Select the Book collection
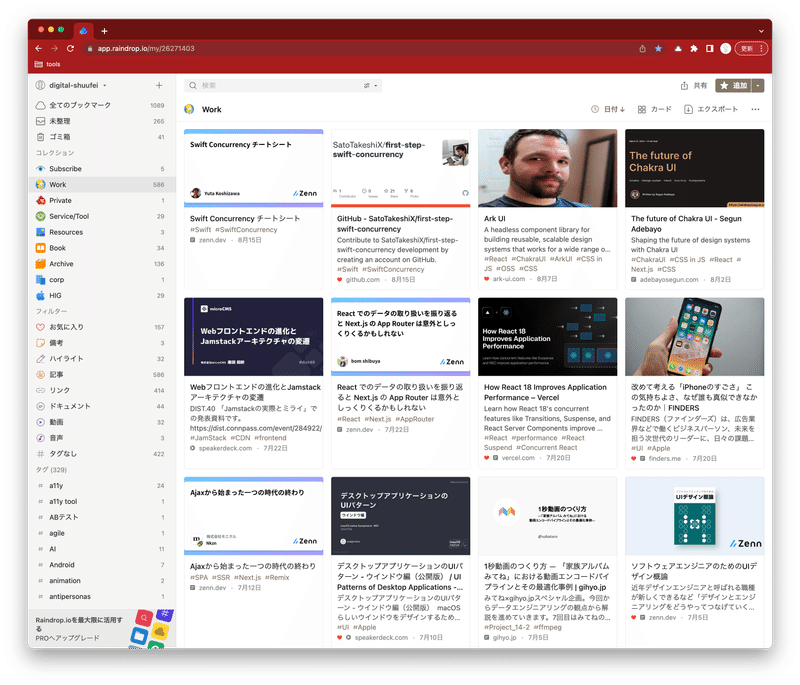The height and width of the screenshot is (685, 800). [102, 248]
